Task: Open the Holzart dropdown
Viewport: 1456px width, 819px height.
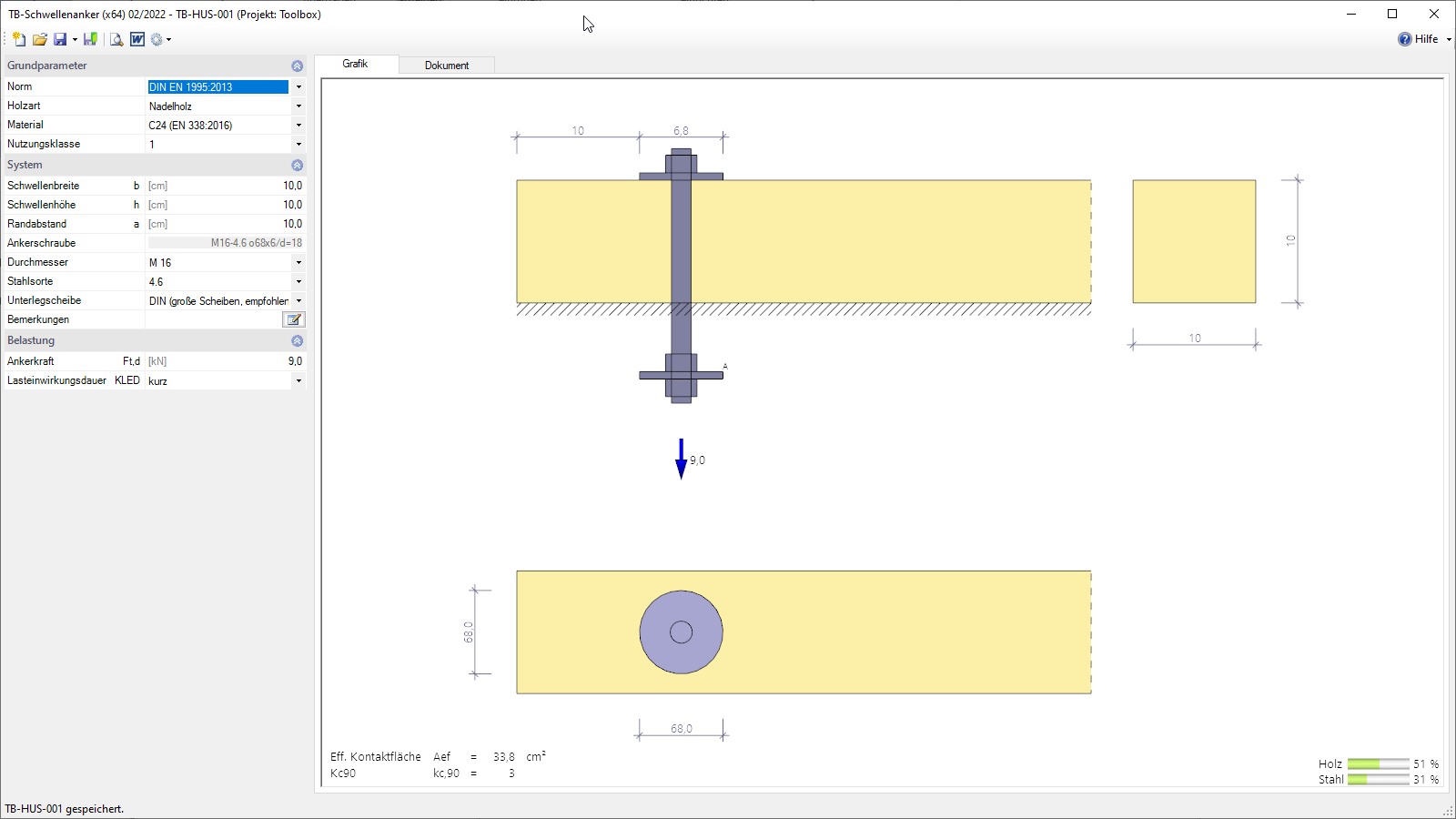Action: tap(298, 106)
